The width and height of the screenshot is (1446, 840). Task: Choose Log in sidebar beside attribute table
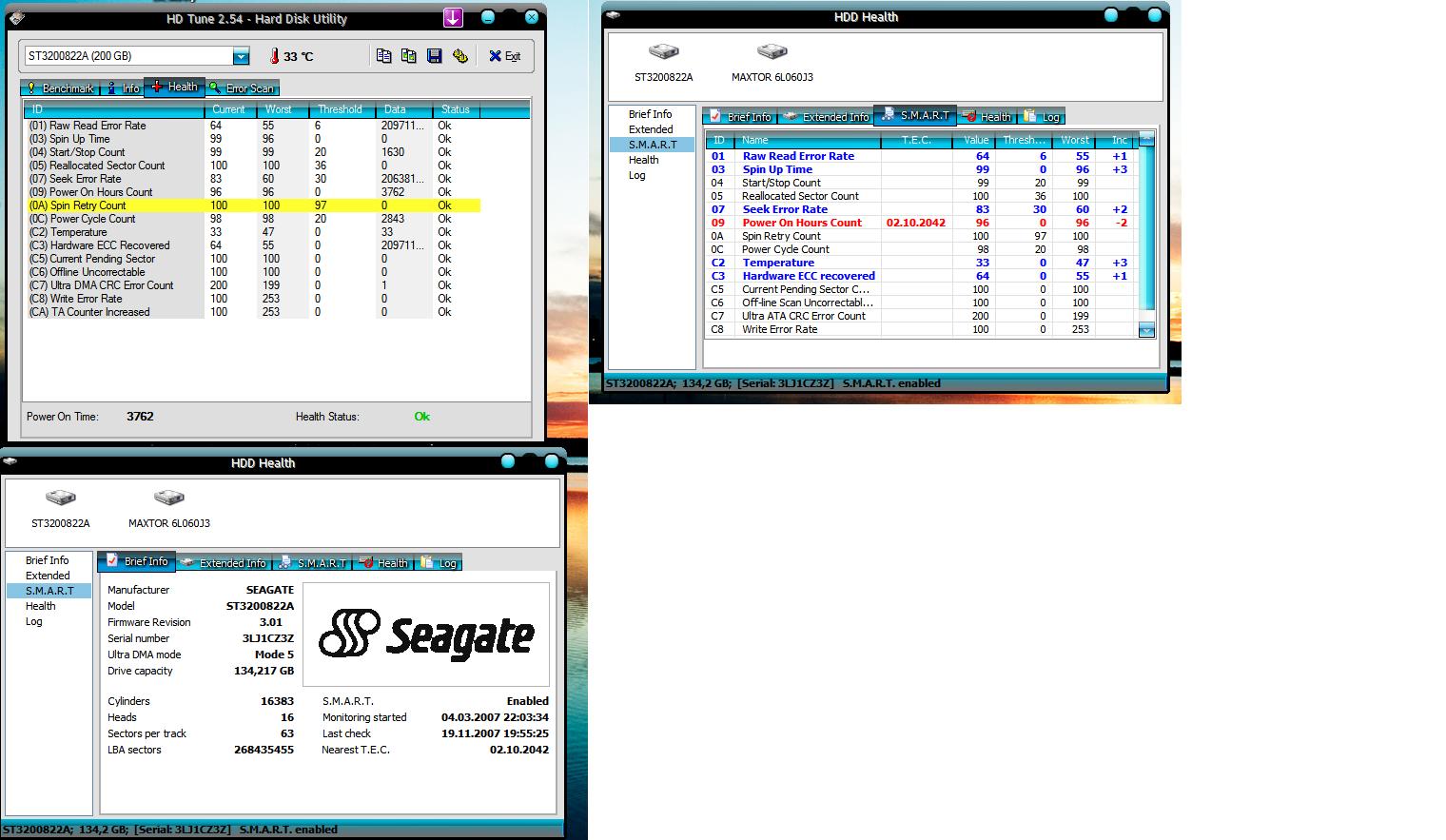(x=637, y=175)
